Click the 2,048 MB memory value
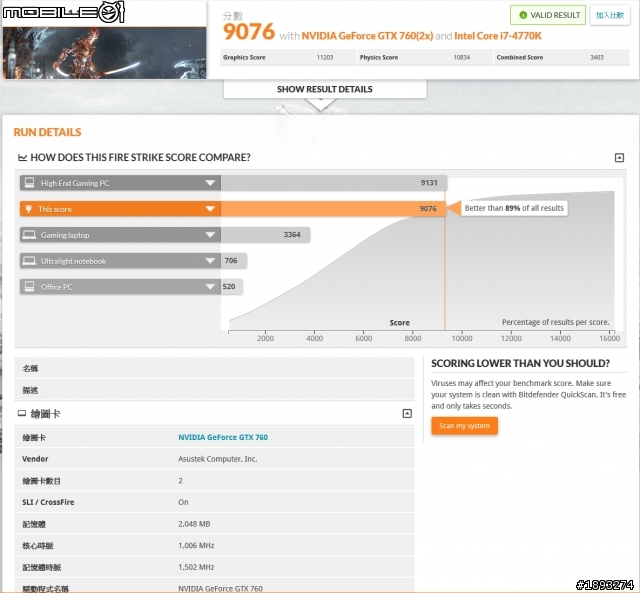 pyautogui.click(x=194, y=524)
